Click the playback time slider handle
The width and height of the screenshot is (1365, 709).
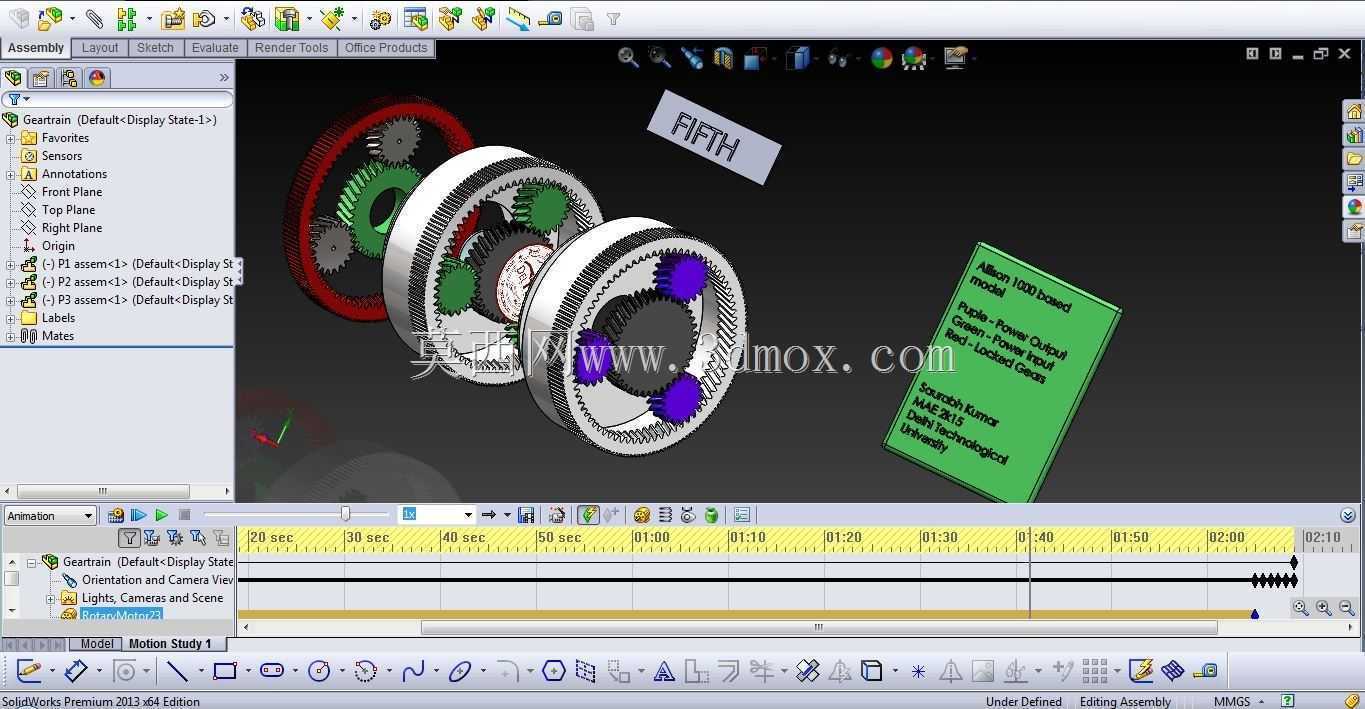pyautogui.click(x=345, y=514)
